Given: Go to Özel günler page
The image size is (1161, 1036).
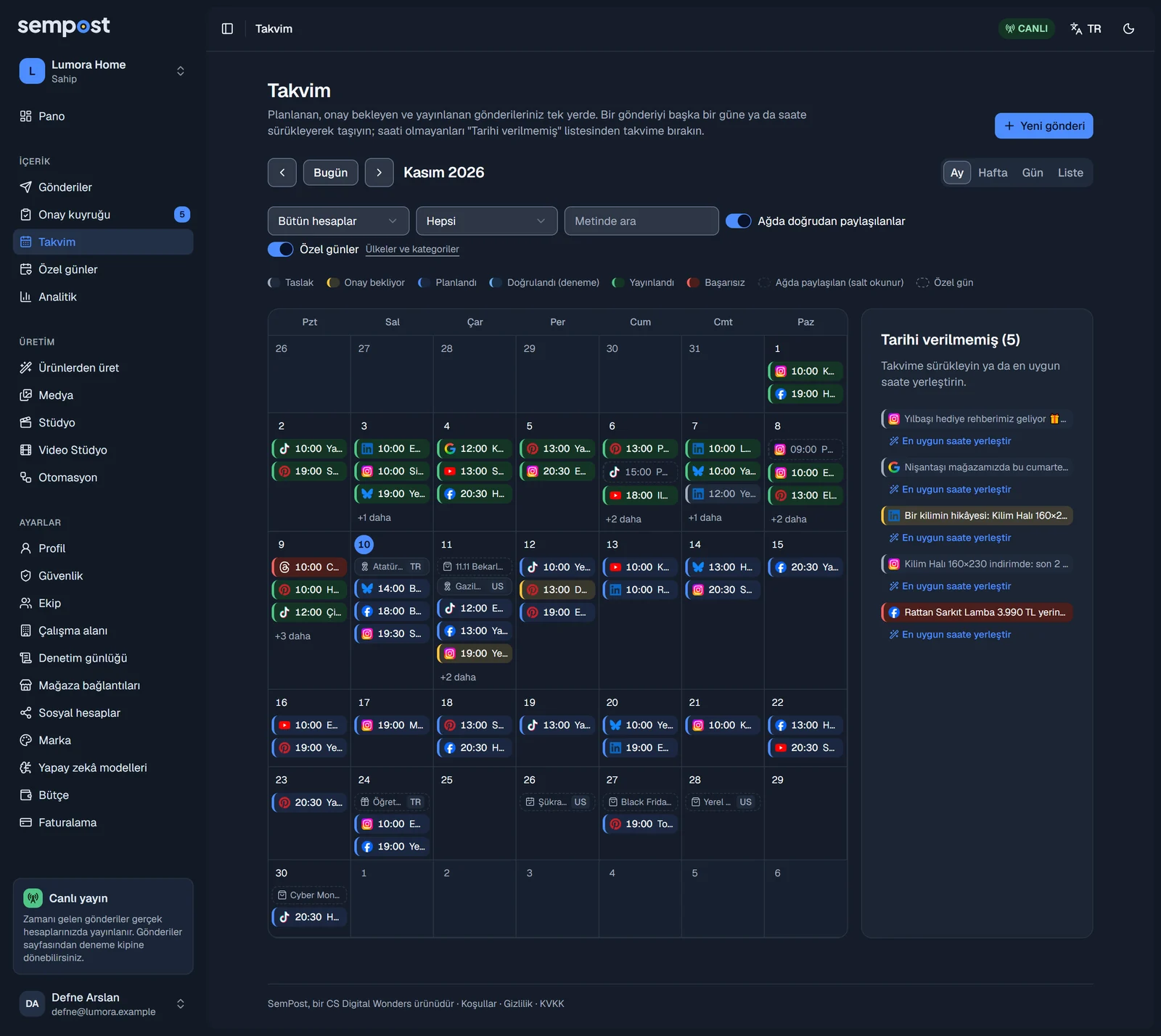Looking at the screenshot, I should point(103,269).
